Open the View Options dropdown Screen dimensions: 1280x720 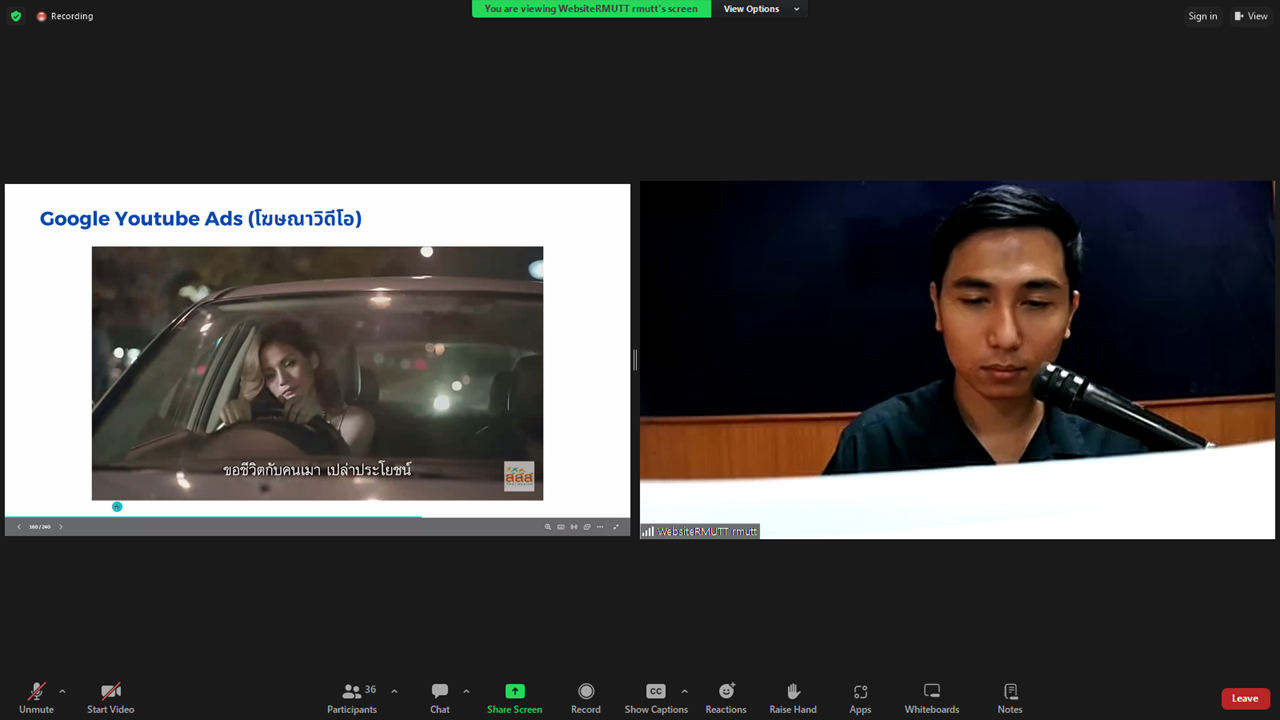(761, 9)
